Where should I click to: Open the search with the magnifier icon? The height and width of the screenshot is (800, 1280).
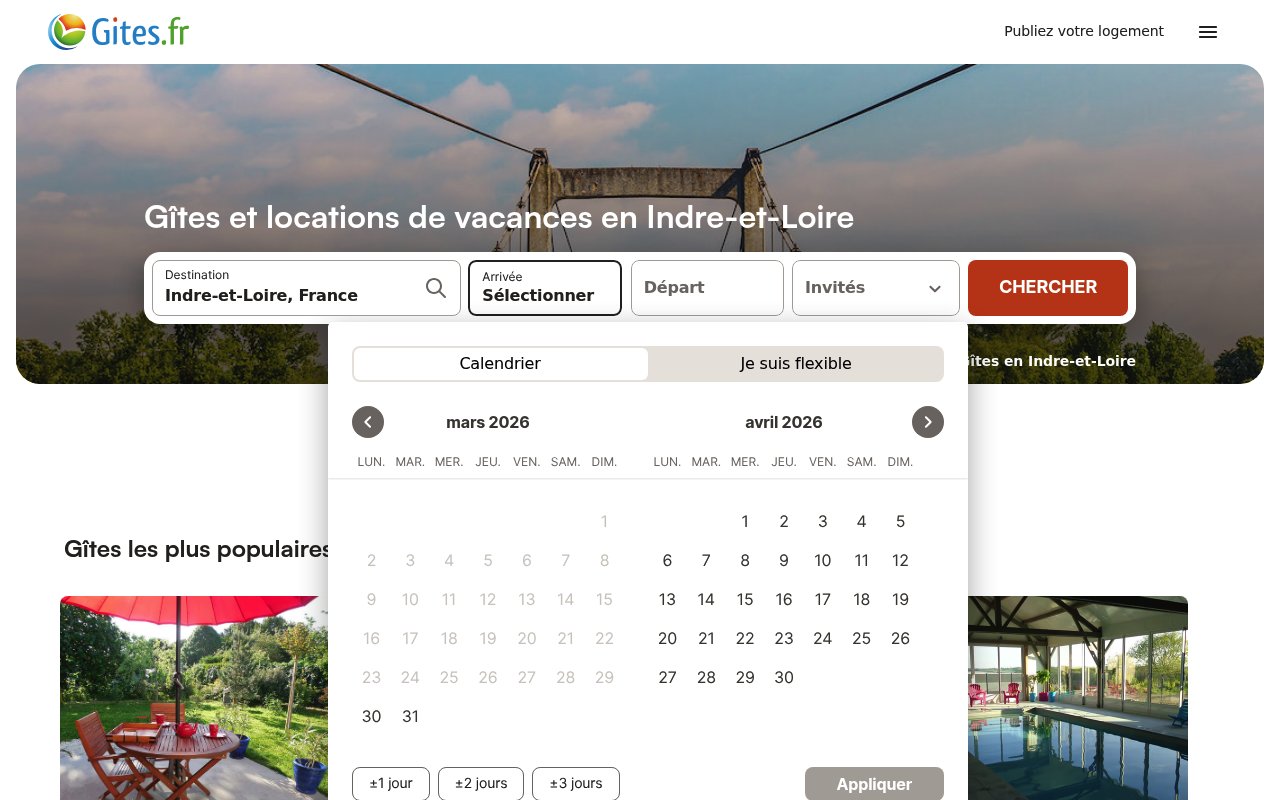click(436, 287)
